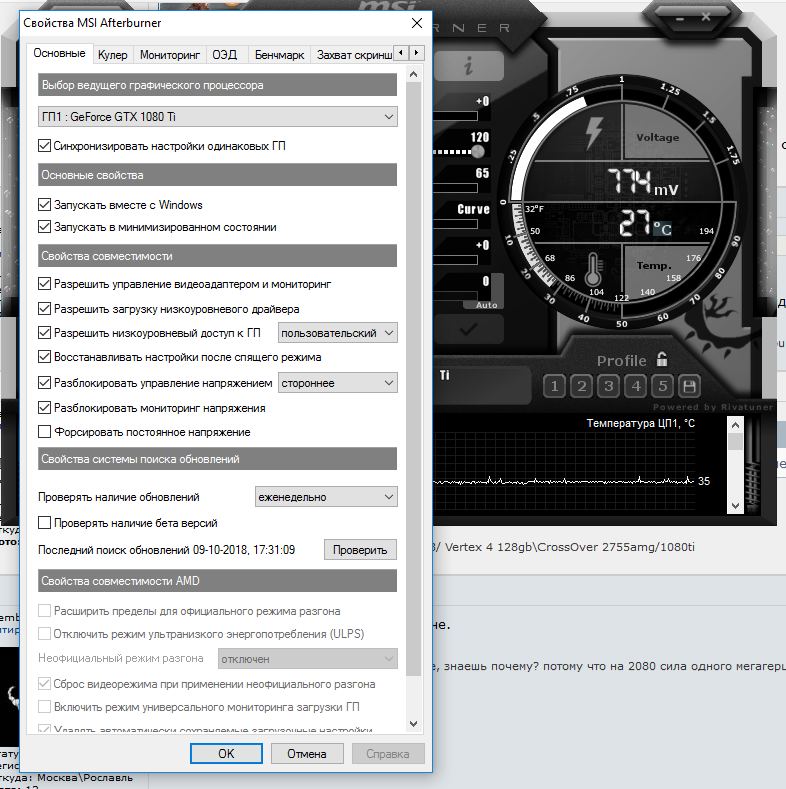Minimize the MSI Afterburner skin window

point(680,19)
